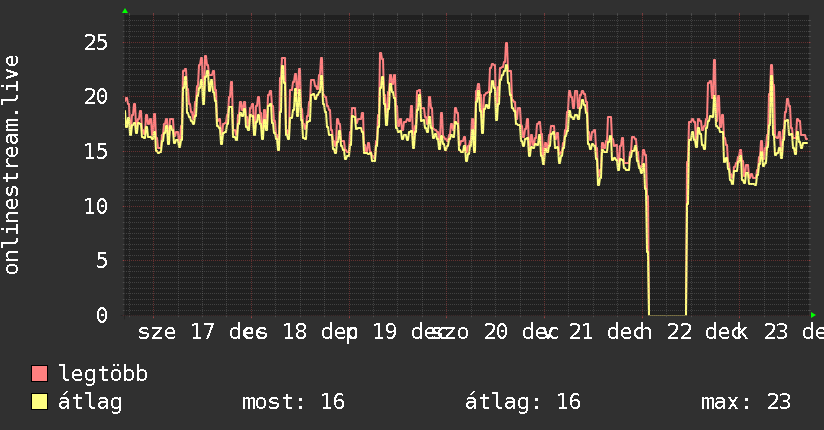The height and width of the screenshot is (430, 824).
Task: Click the 'átlag: 16' statistic value
Action: (523, 402)
